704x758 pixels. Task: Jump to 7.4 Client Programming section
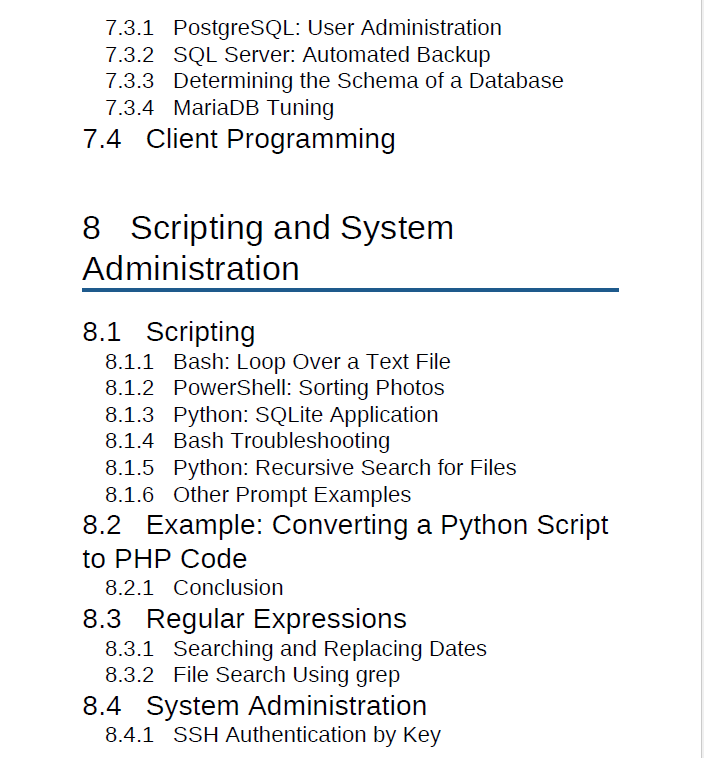(239, 139)
